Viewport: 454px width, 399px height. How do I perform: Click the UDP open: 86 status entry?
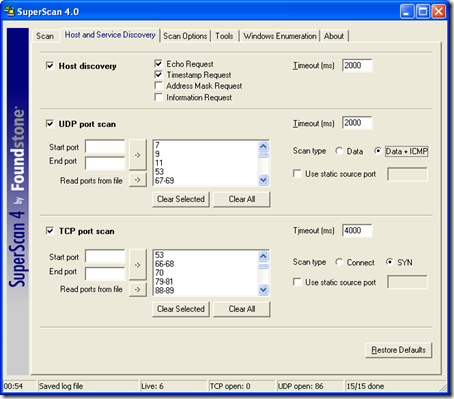click(309, 386)
